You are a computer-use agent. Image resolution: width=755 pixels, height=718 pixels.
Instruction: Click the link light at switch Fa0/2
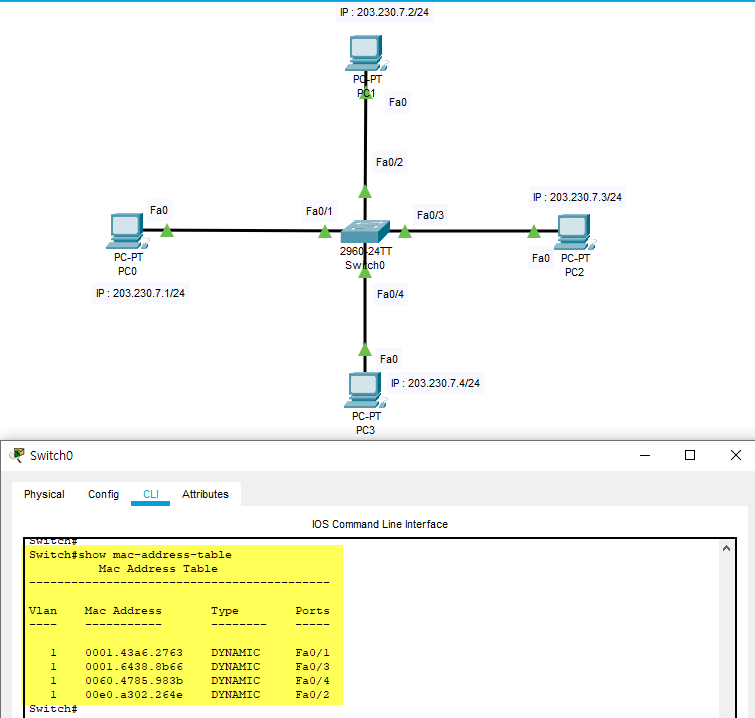point(365,192)
